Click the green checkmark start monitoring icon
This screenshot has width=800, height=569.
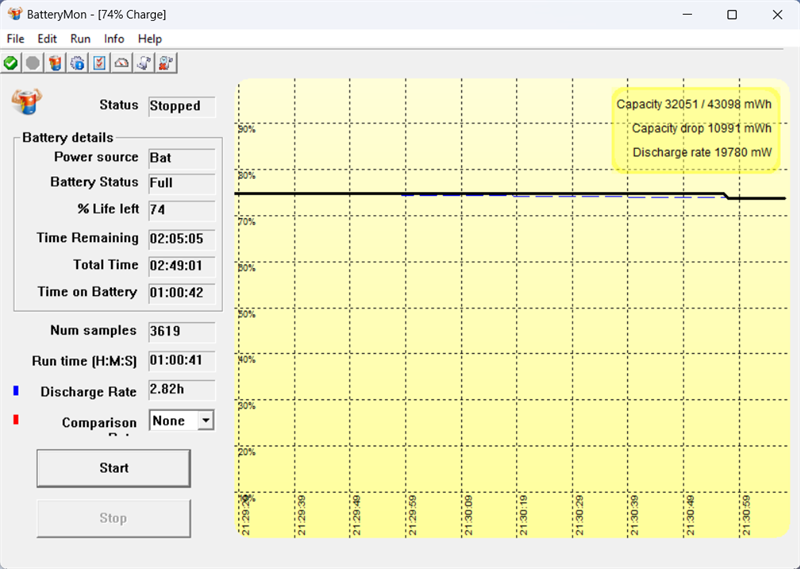click(11, 63)
